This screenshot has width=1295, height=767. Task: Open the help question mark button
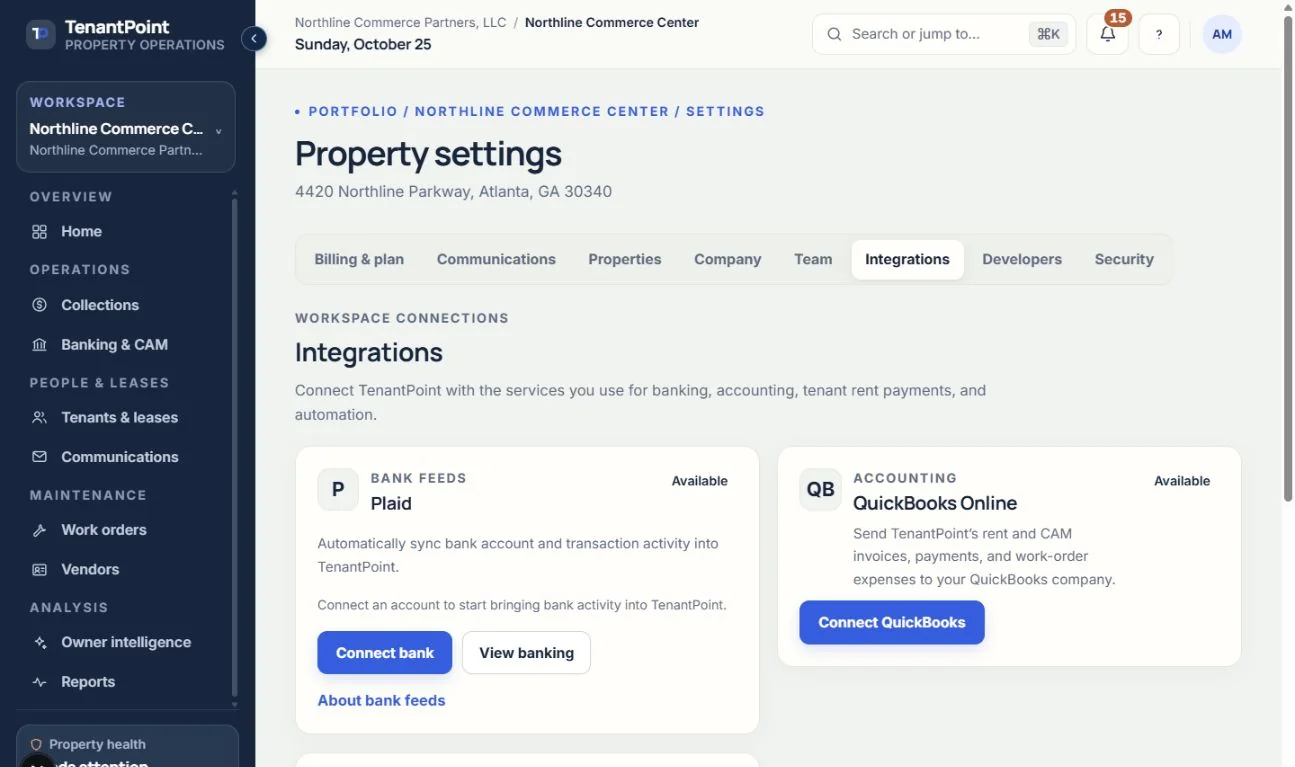[x=1159, y=34]
